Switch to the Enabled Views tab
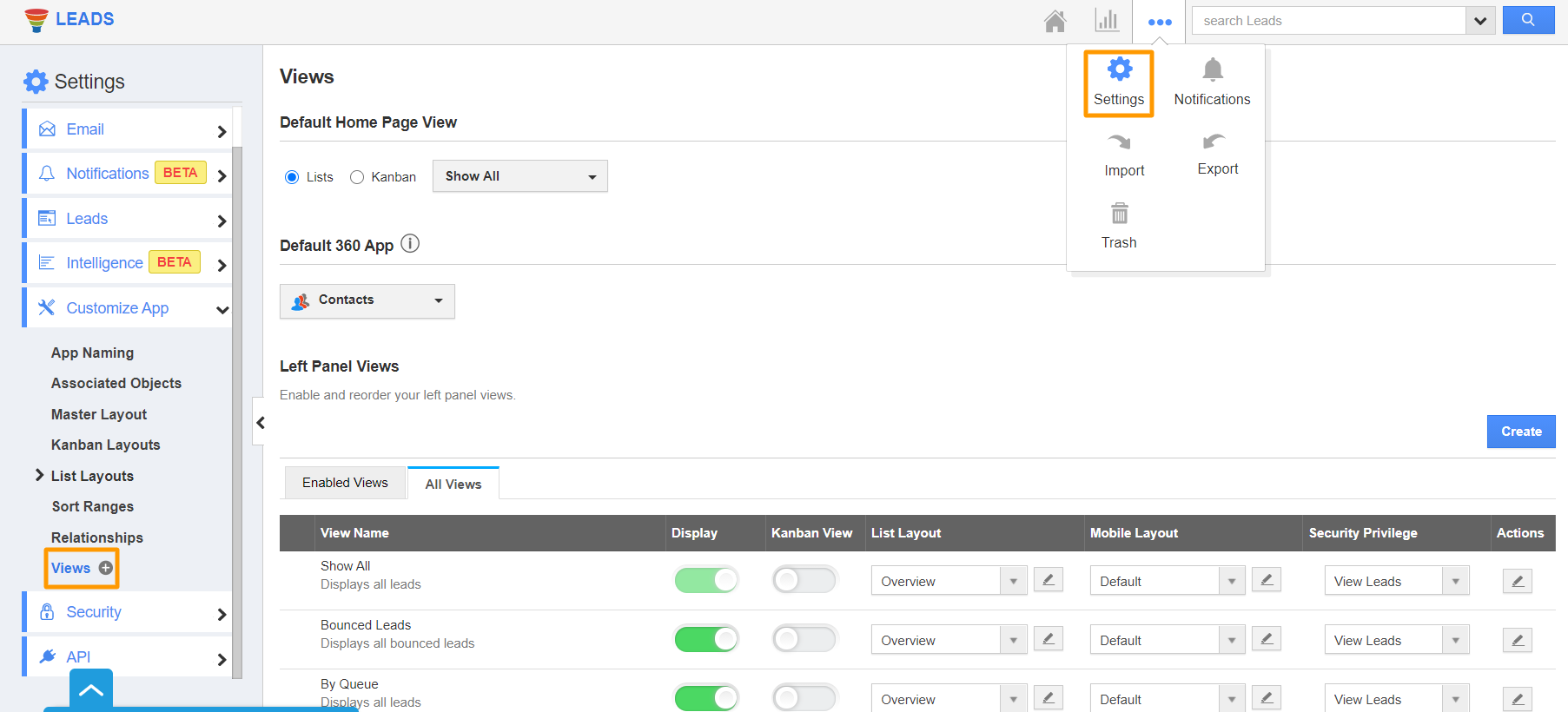Image resolution: width=1568 pixels, height=712 pixels. (345, 483)
